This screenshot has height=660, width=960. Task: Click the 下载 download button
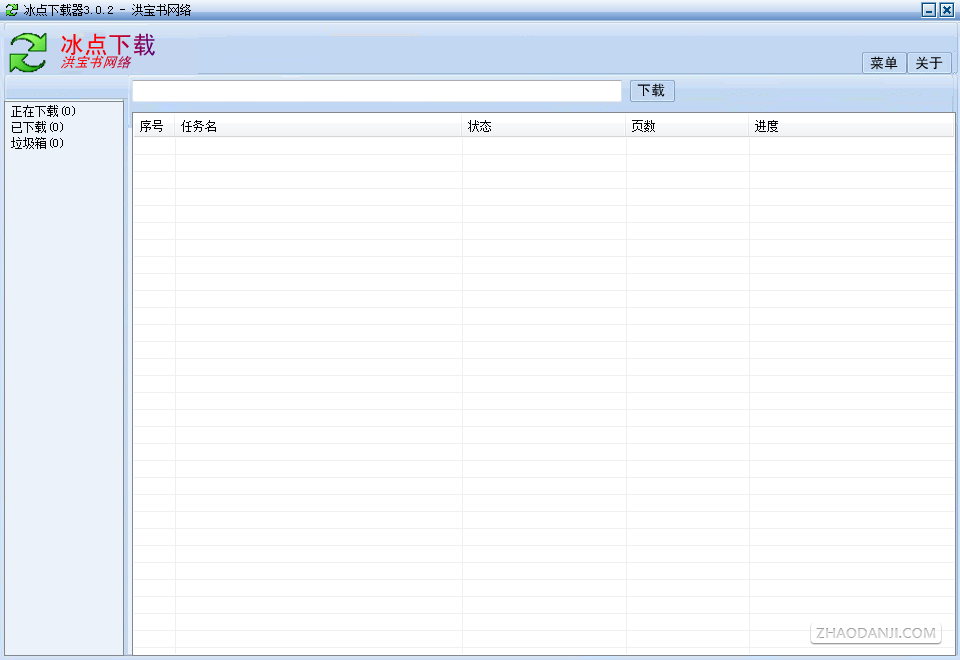point(652,91)
